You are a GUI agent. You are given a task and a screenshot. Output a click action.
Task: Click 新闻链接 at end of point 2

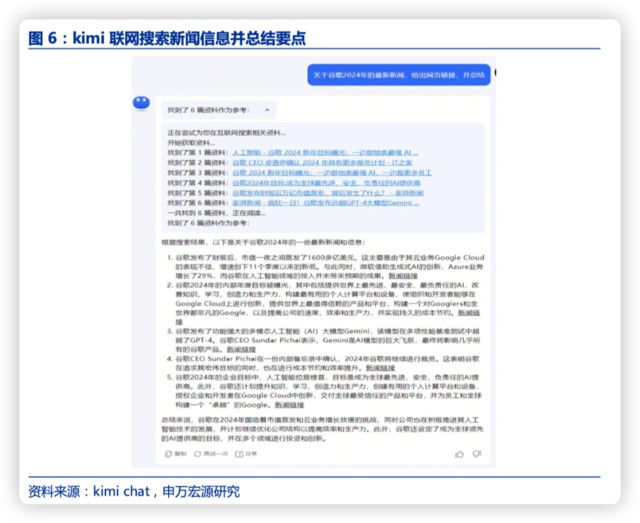[x=469, y=313]
